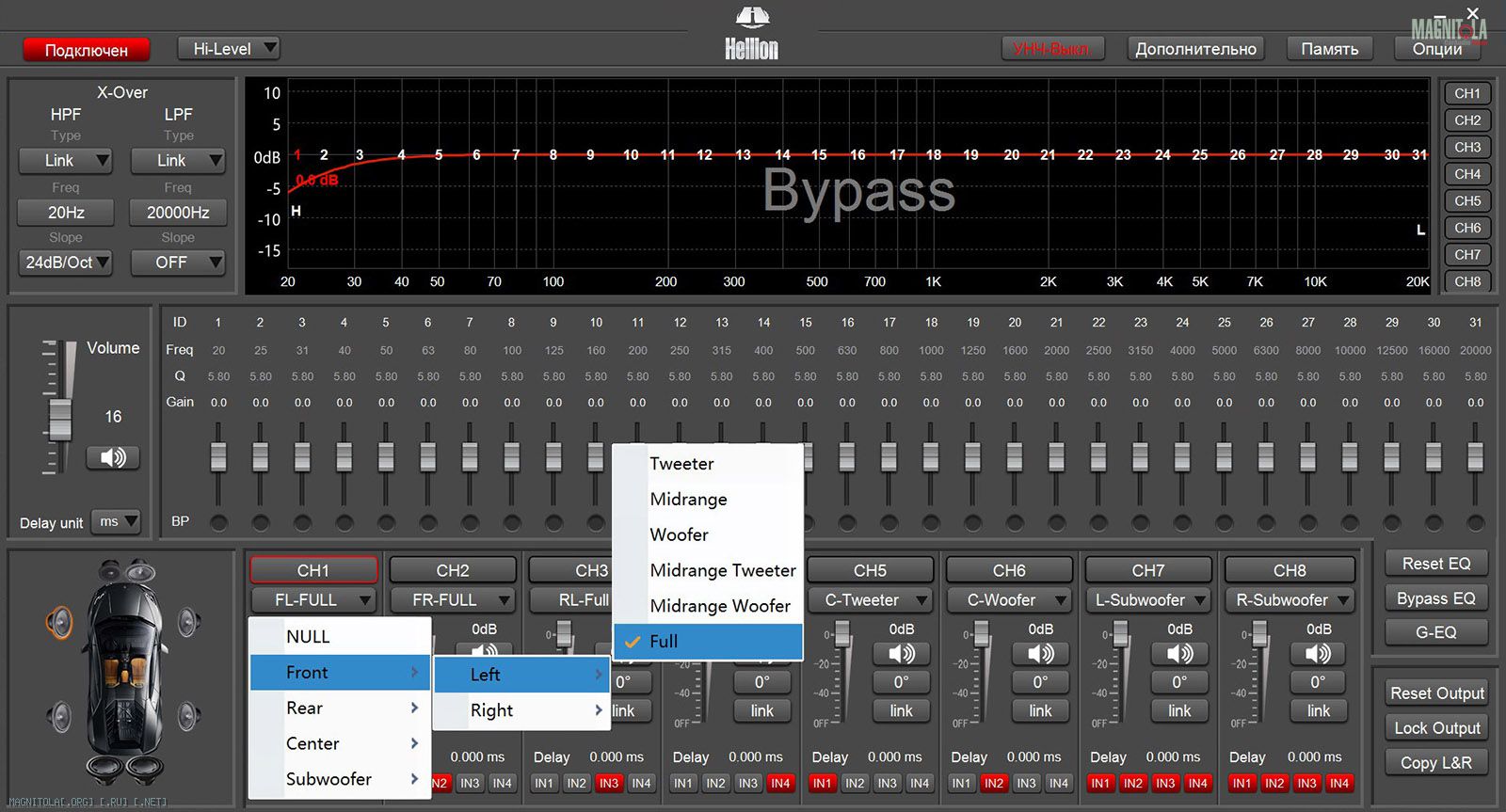1506x812 pixels.
Task: Select CH3 in right channel list
Action: coord(1467,148)
